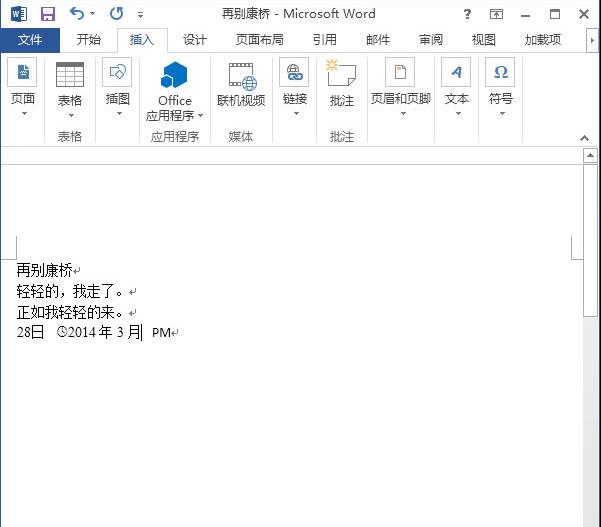Screen dimensions: 601x527
Task: Open the 页面布局 tab
Action: [x=259, y=40]
